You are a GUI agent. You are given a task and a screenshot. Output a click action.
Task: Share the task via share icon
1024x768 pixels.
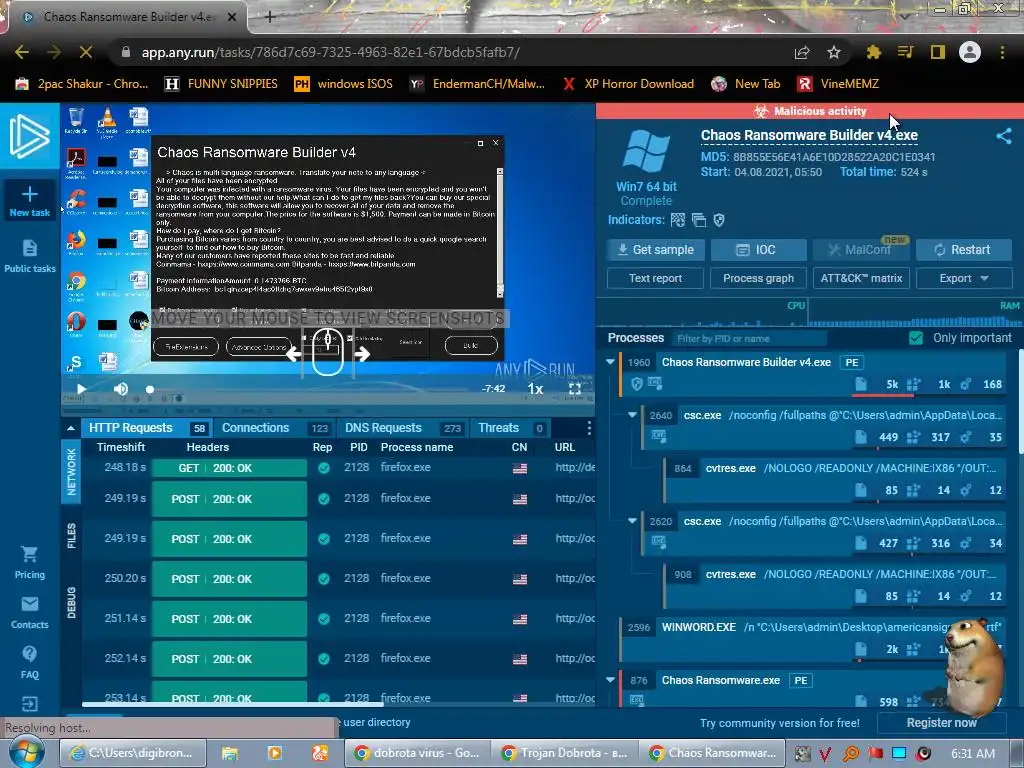click(1004, 136)
